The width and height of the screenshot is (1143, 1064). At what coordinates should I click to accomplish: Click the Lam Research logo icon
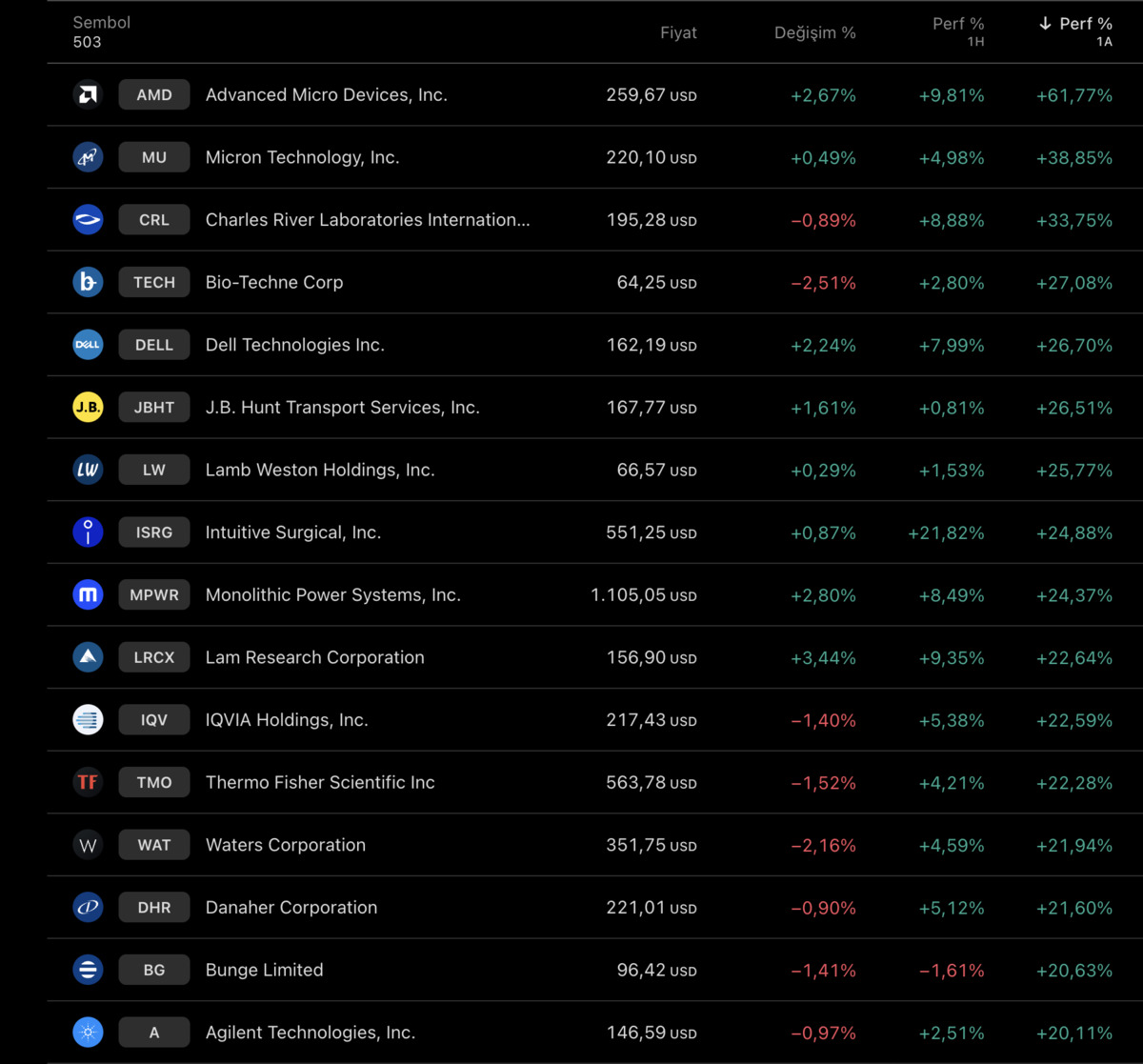pos(88,657)
